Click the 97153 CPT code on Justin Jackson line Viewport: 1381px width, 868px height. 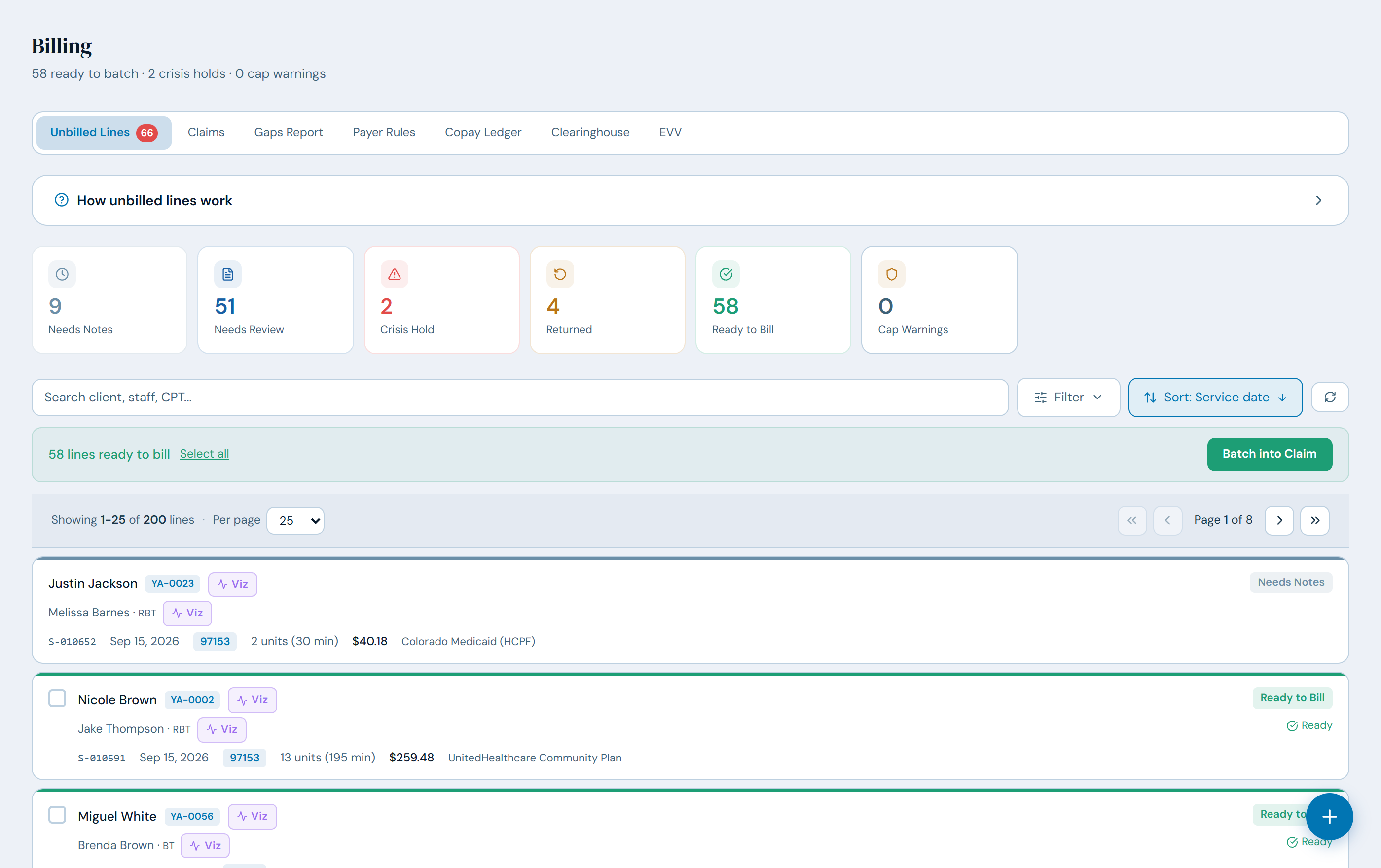[x=215, y=642]
